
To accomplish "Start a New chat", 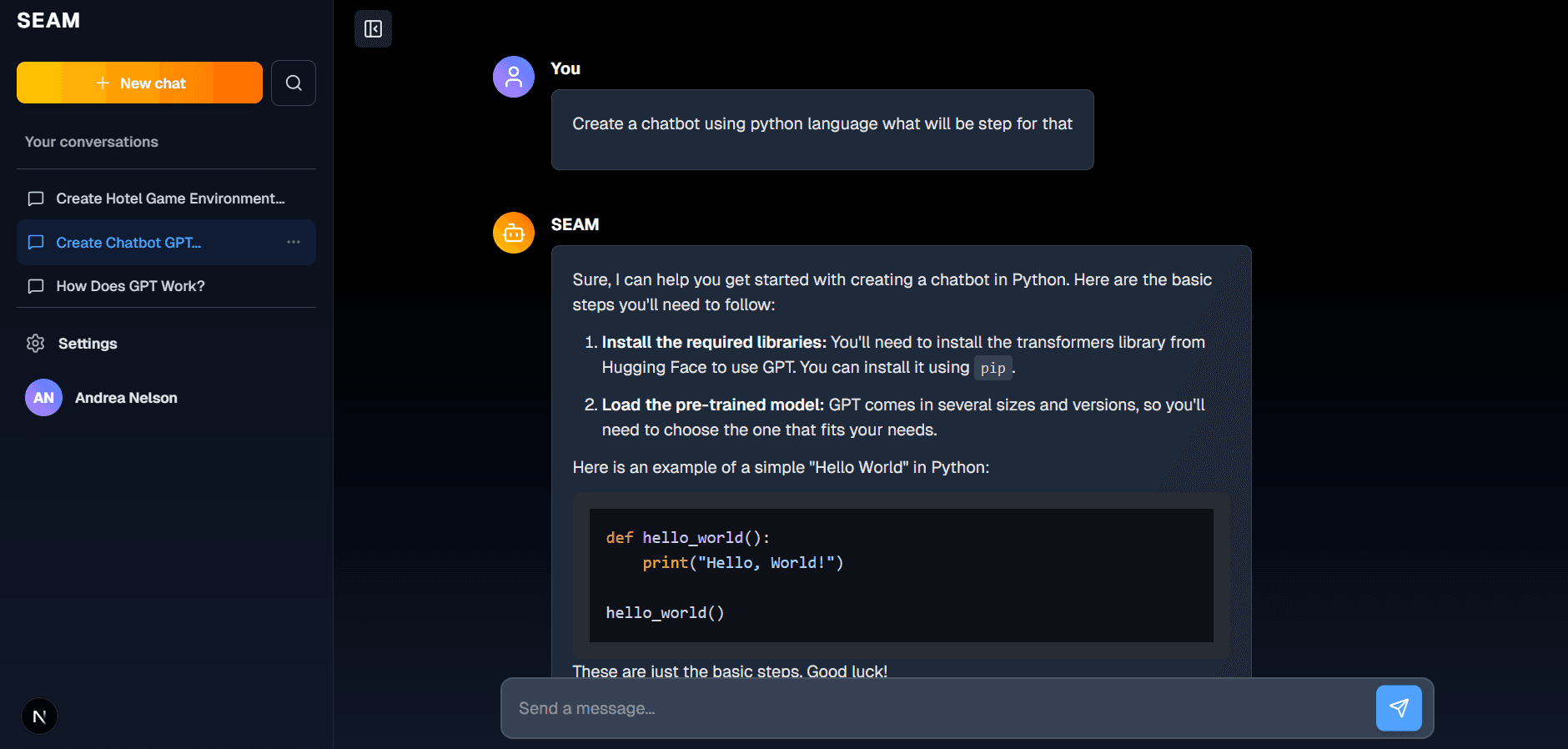I will [x=139, y=83].
